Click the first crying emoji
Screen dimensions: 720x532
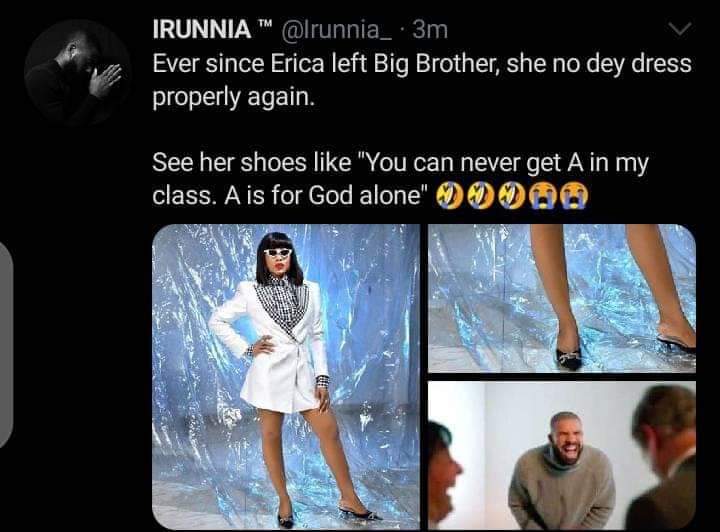point(543,196)
